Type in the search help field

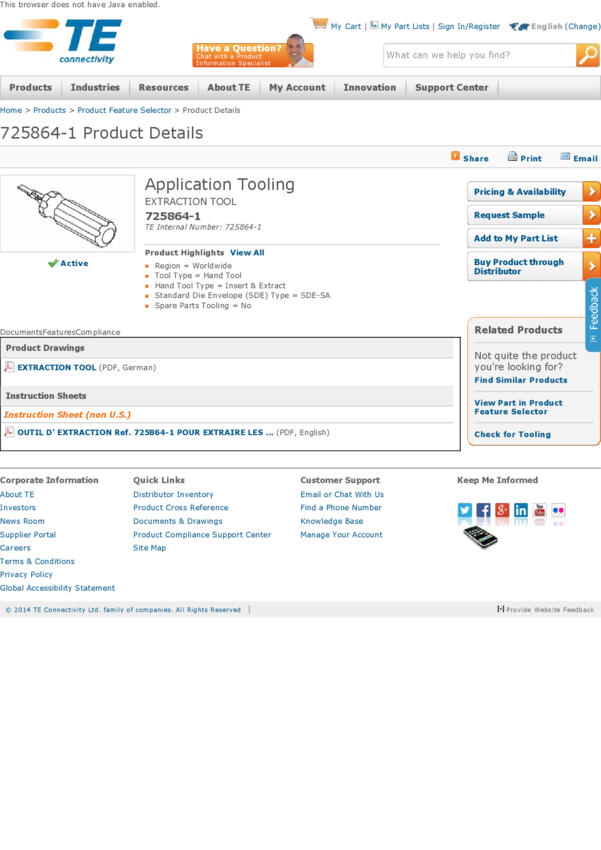pyautogui.click(x=478, y=56)
